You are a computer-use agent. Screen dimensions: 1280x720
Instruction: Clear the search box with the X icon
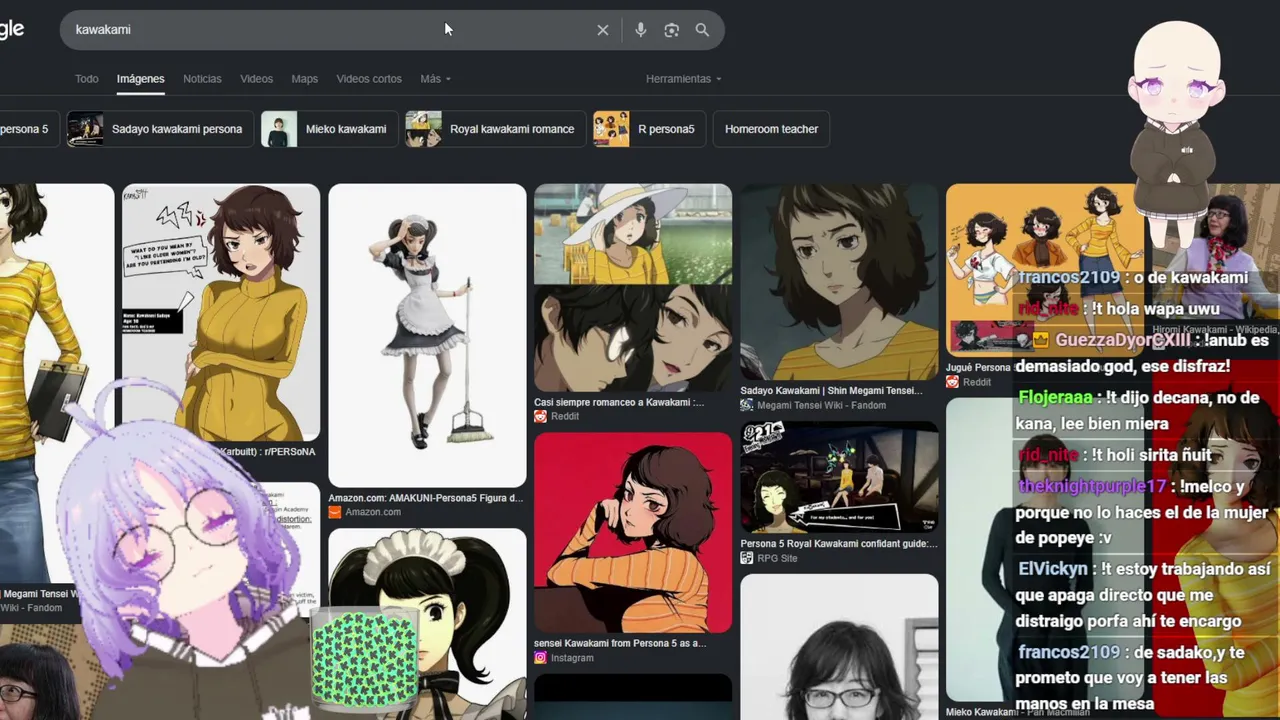click(x=602, y=30)
